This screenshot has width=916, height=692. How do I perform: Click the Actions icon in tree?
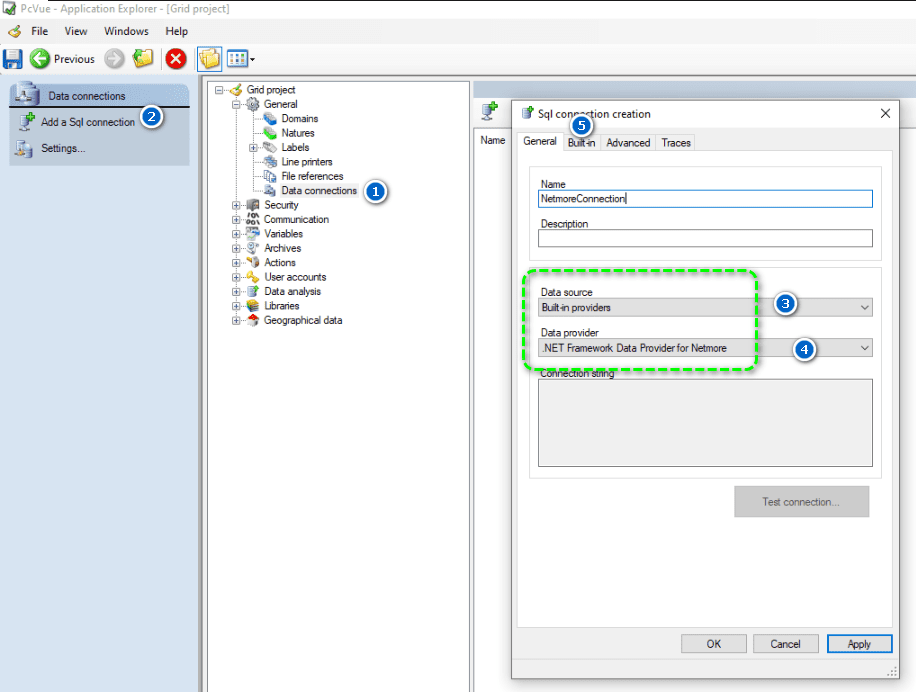252,262
